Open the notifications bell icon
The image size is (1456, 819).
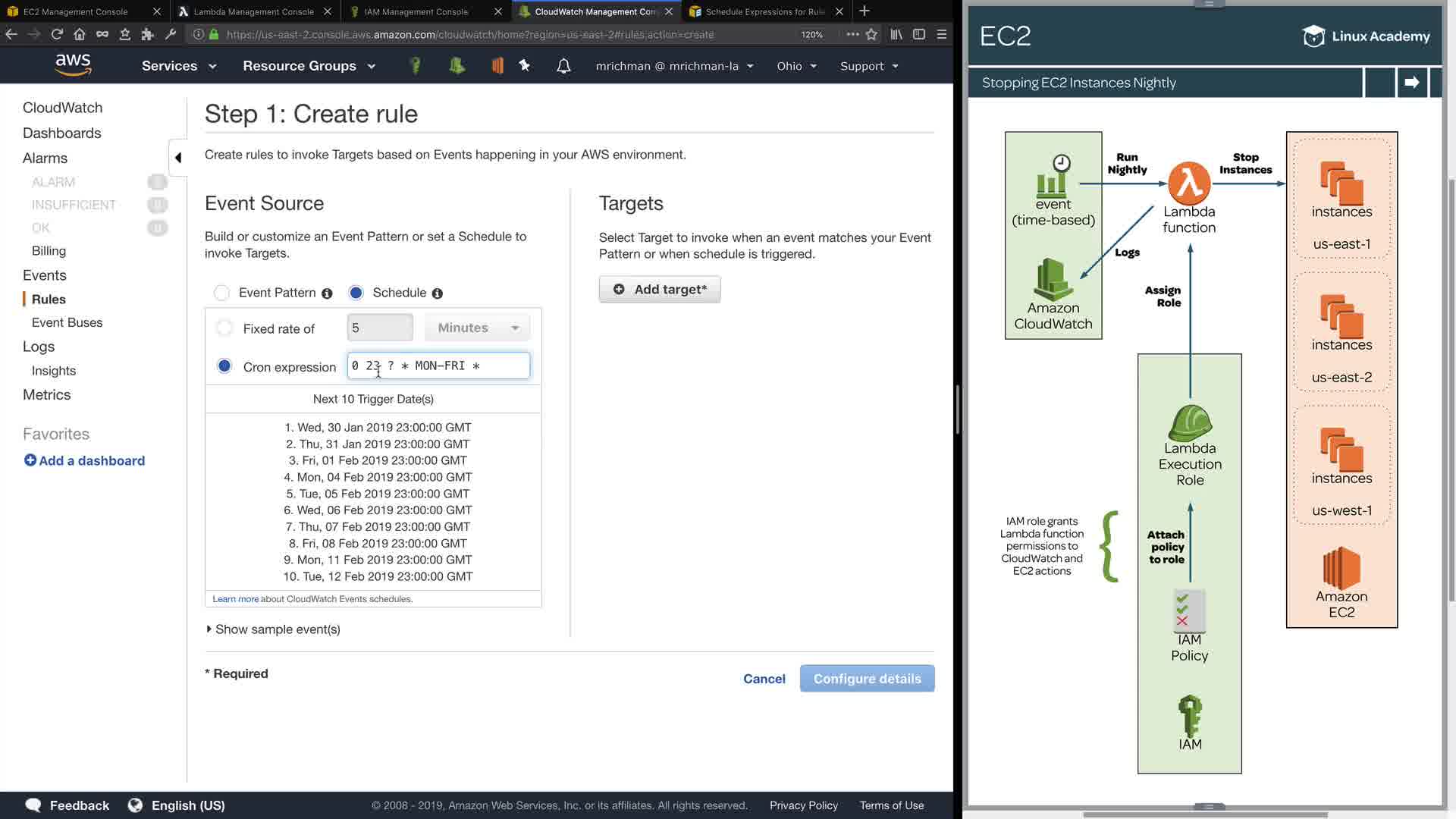tap(563, 66)
